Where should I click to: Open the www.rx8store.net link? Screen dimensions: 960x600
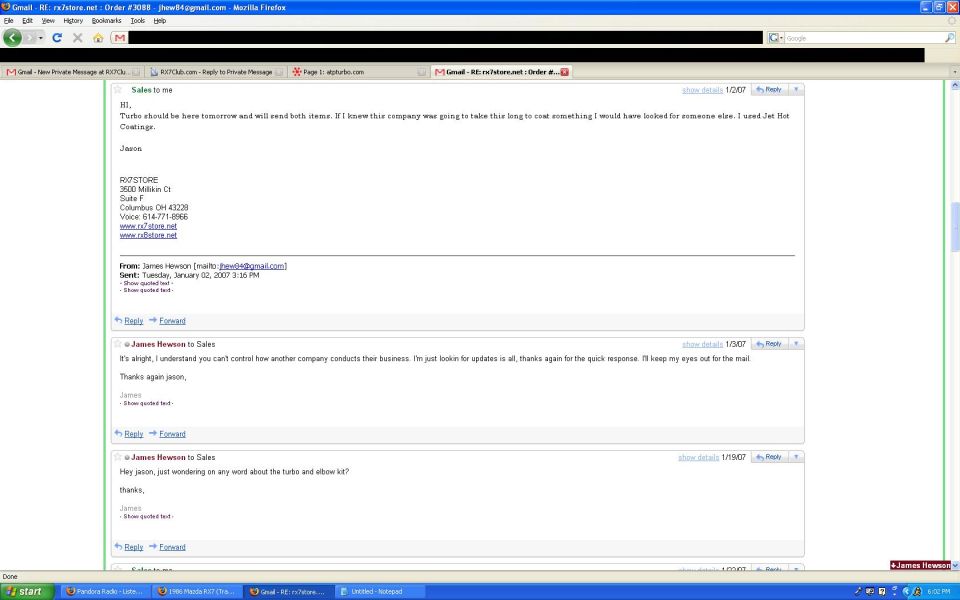148,235
